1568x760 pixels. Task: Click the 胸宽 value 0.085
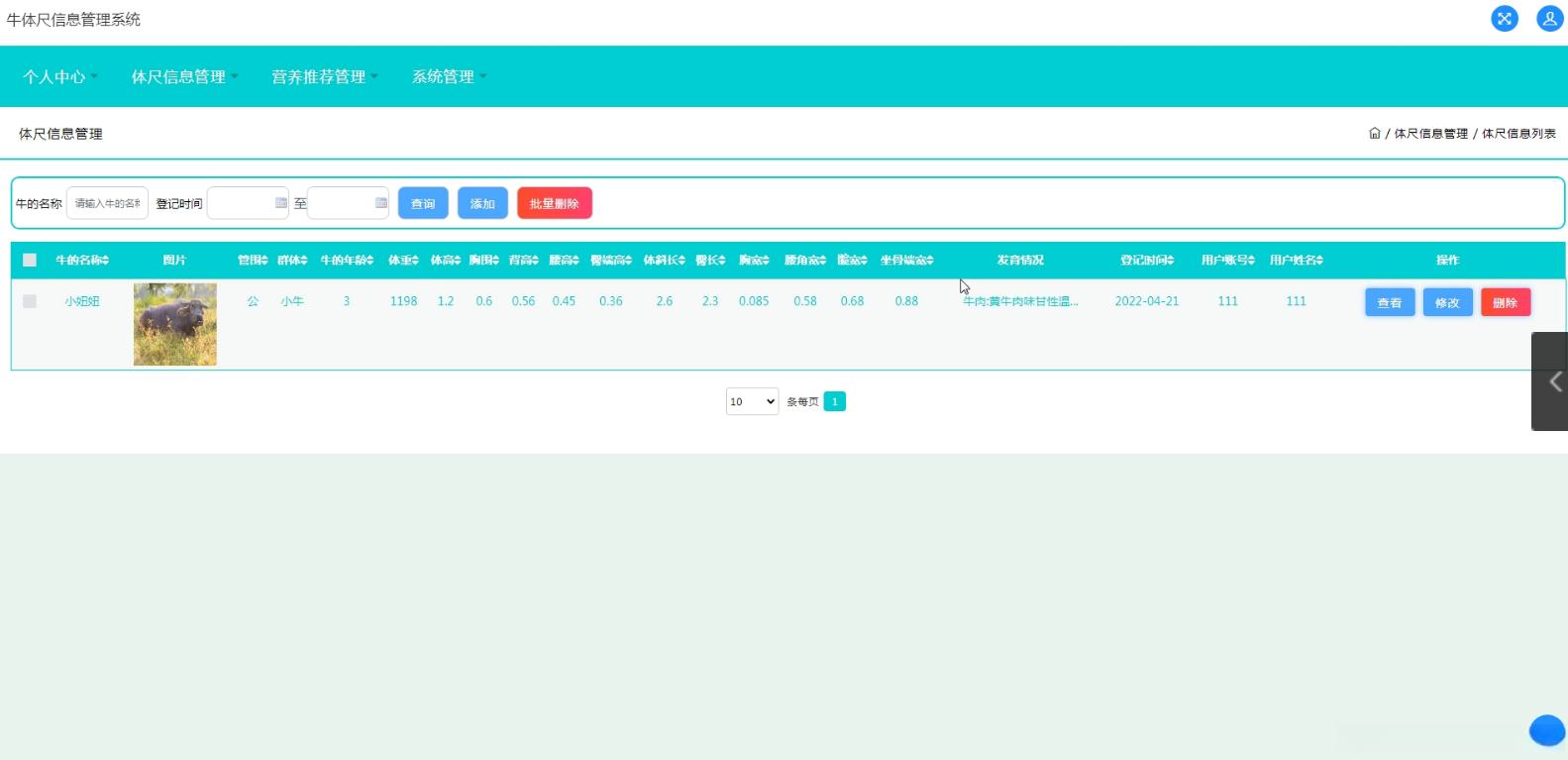(x=754, y=301)
